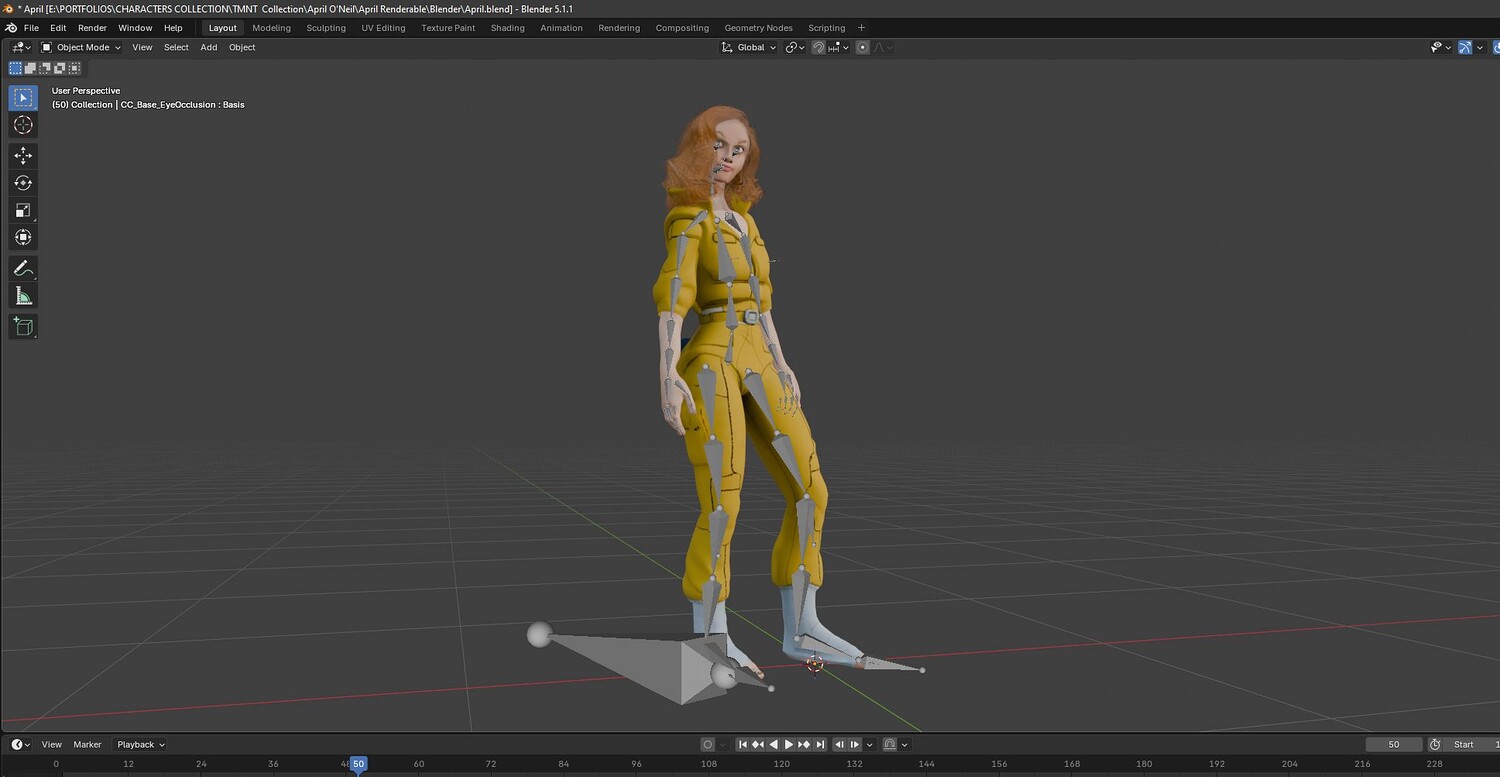This screenshot has width=1500, height=777.
Task: Open the timeline editor type dropdown
Action: (21, 745)
